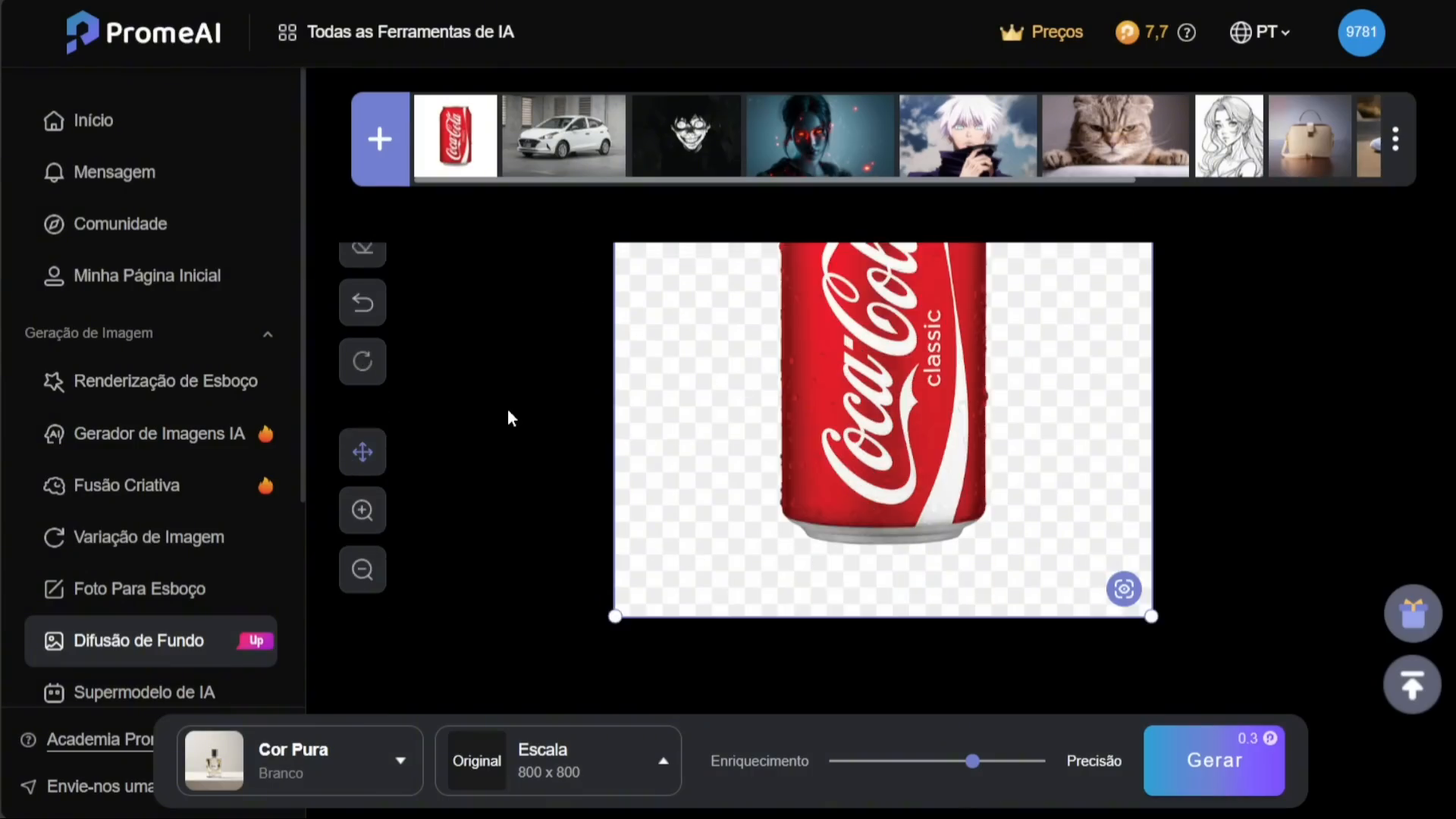Viewport: 1456px width, 819px height.
Task: Open the gift box icon
Action: (1413, 613)
